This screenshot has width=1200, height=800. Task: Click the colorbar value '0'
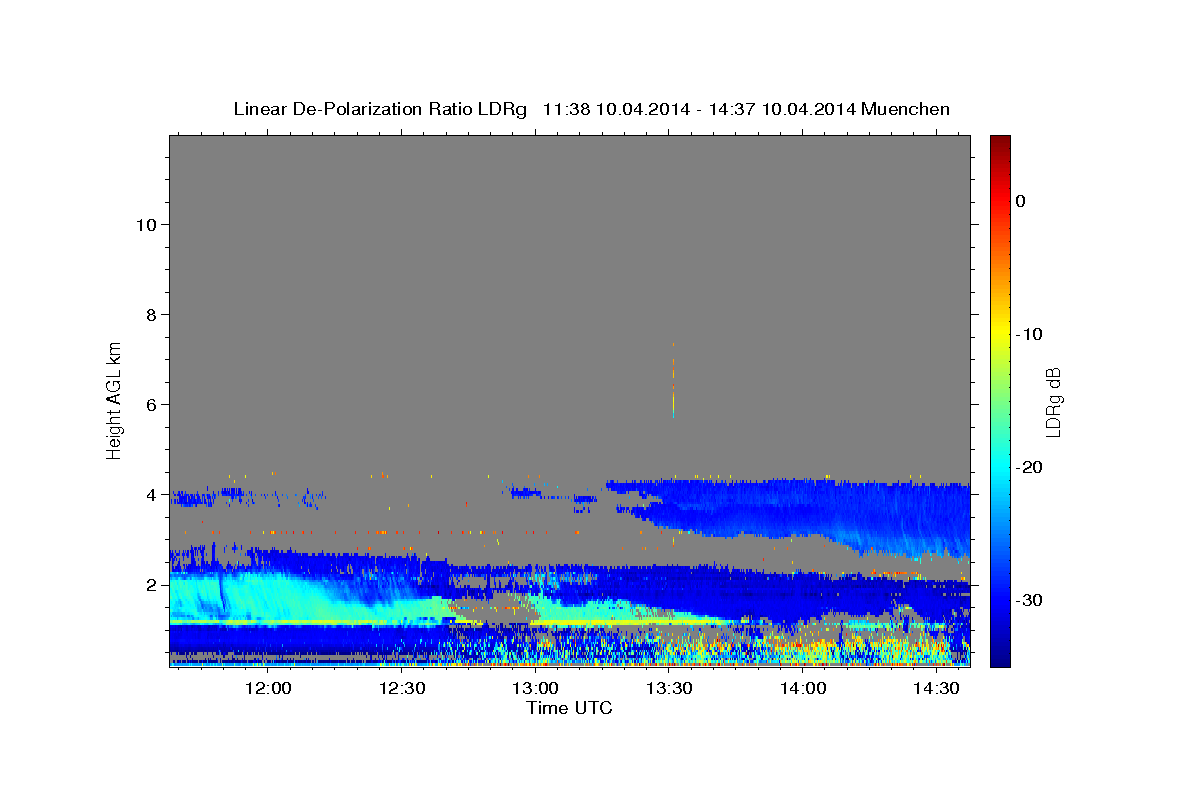click(x=1021, y=201)
